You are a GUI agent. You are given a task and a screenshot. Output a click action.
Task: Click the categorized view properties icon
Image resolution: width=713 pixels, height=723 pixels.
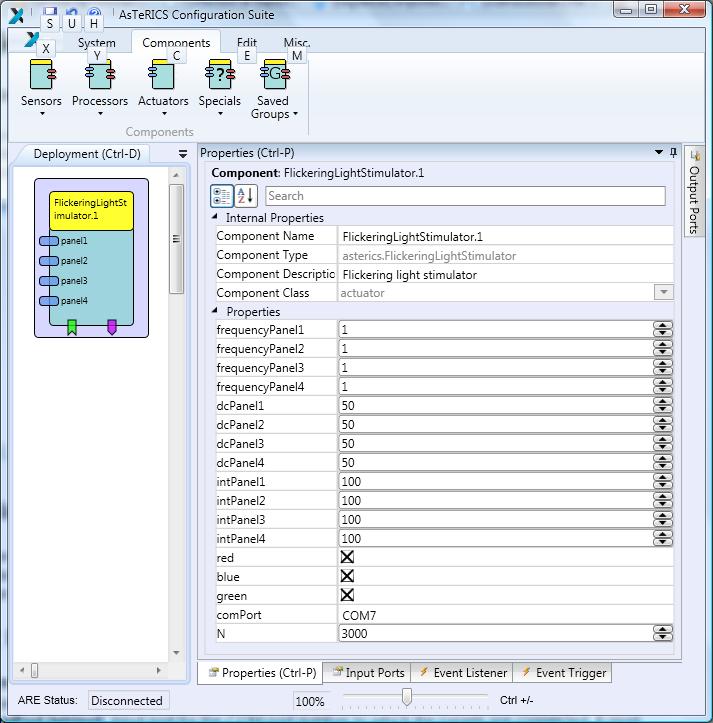click(221, 196)
